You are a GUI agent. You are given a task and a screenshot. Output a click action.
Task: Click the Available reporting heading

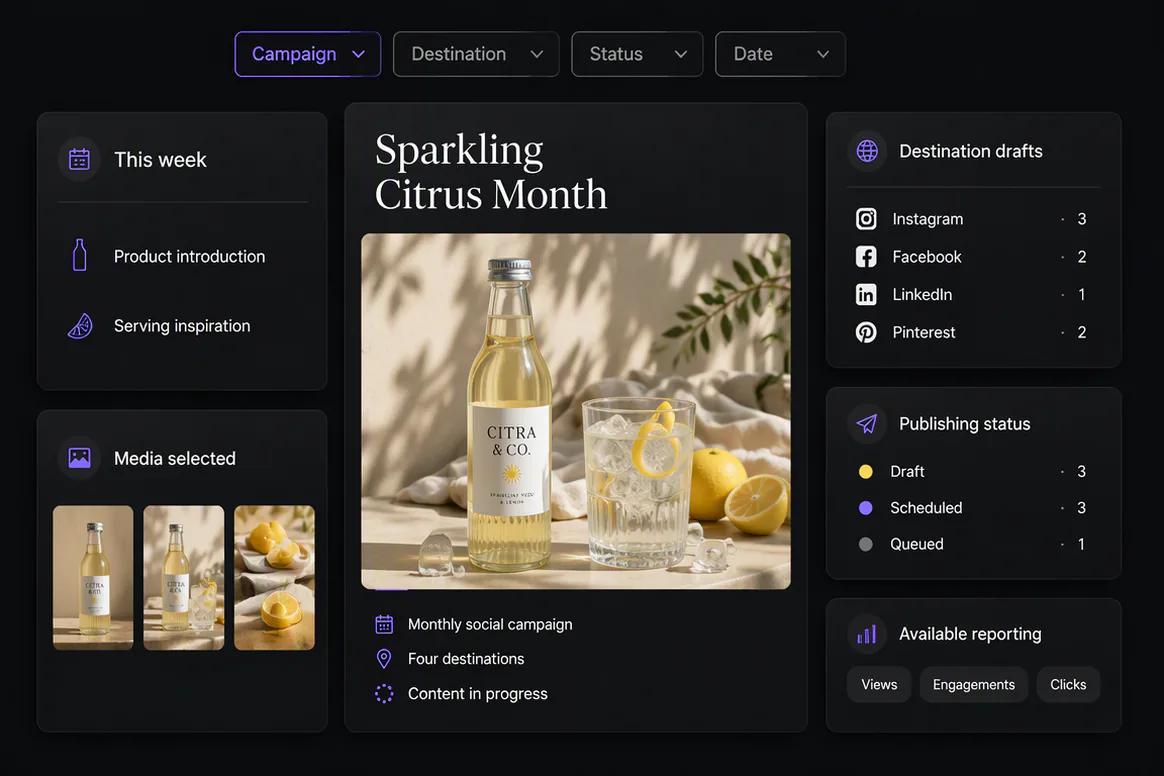pyautogui.click(x=970, y=634)
